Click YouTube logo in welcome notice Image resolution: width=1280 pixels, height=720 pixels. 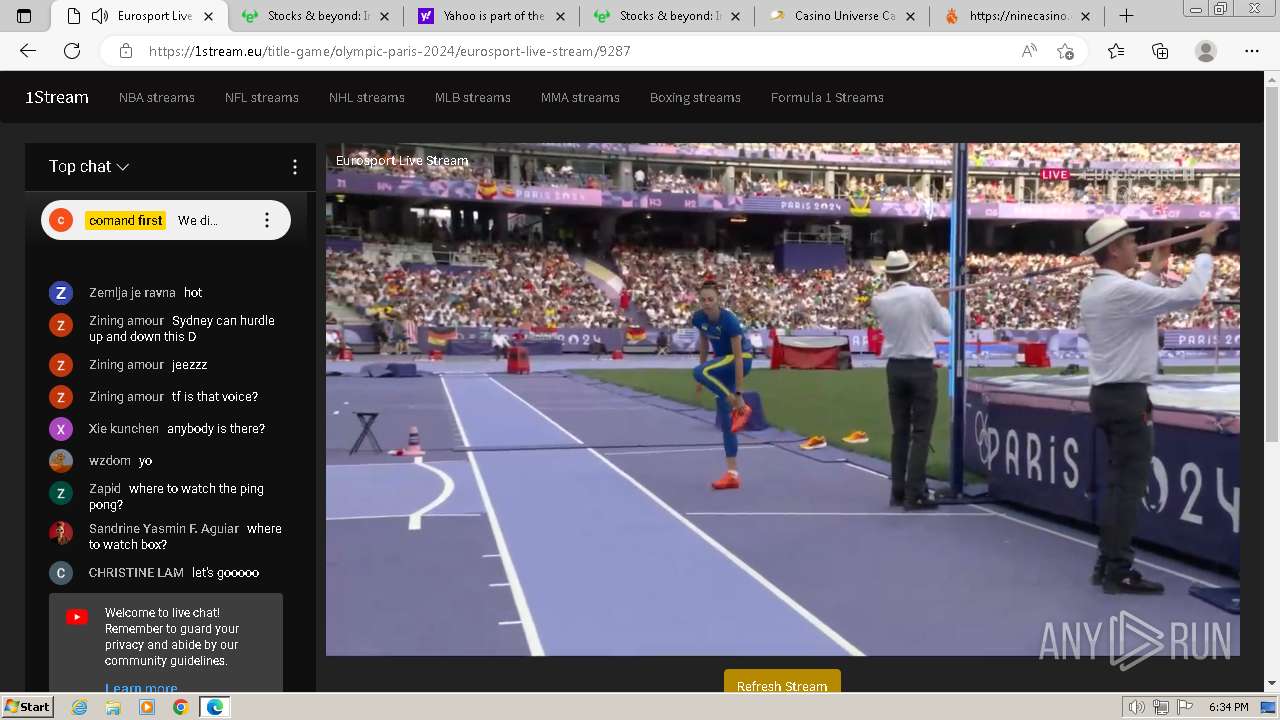click(x=77, y=617)
